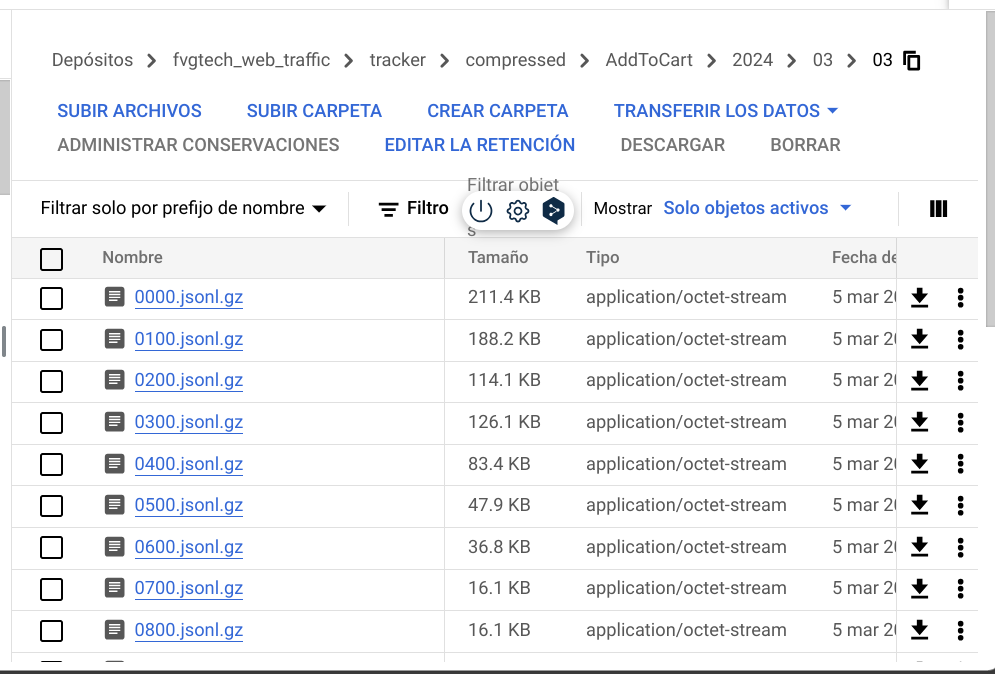Download the file 0300.jsonl.gz

[x=919, y=423]
